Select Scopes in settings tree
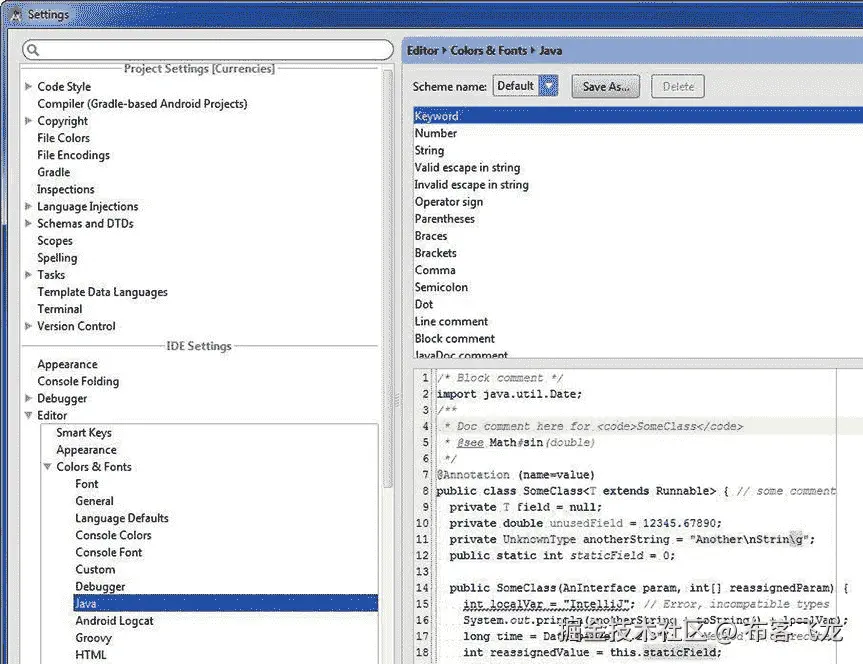Image resolution: width=863 pixels, height=664 pixels. 54,241
